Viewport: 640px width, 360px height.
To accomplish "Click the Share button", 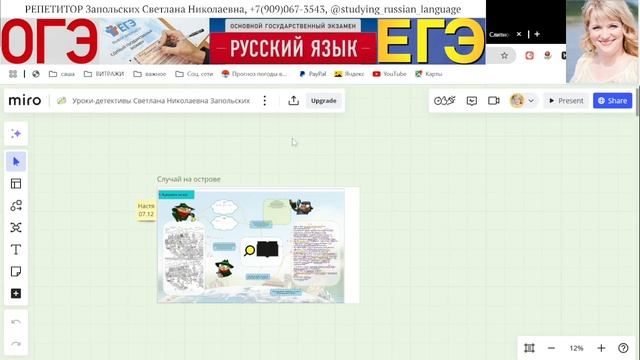I will click(613, 101).
